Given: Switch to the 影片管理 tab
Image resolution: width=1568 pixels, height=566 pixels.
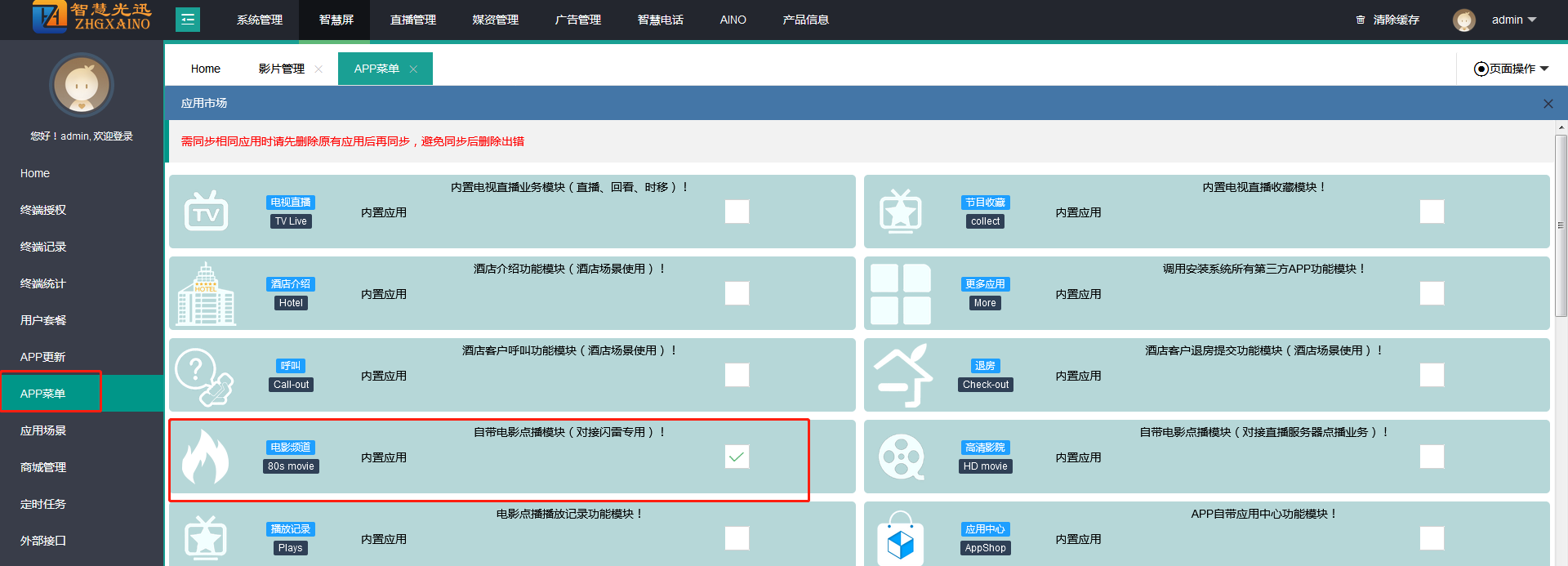Looking at the screenshot, I should pos(281,69).
